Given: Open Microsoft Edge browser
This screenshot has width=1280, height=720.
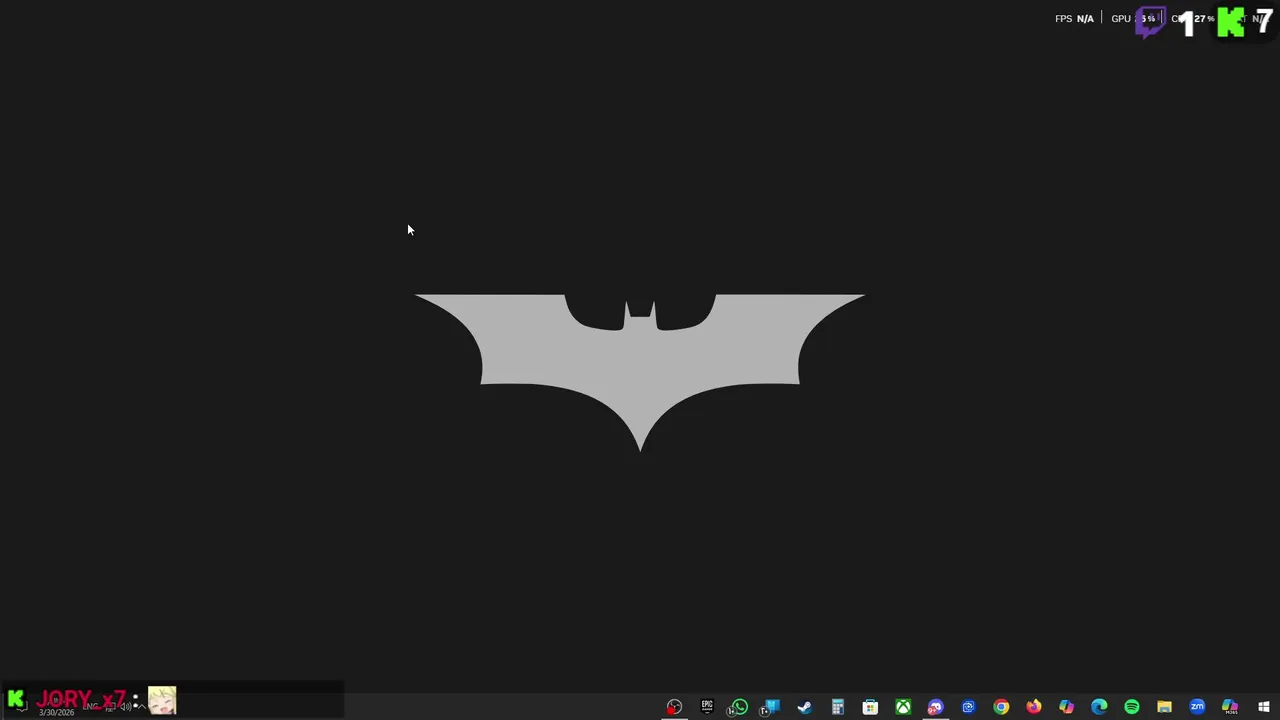Looking at the screenshot, I should (1099, 707).
